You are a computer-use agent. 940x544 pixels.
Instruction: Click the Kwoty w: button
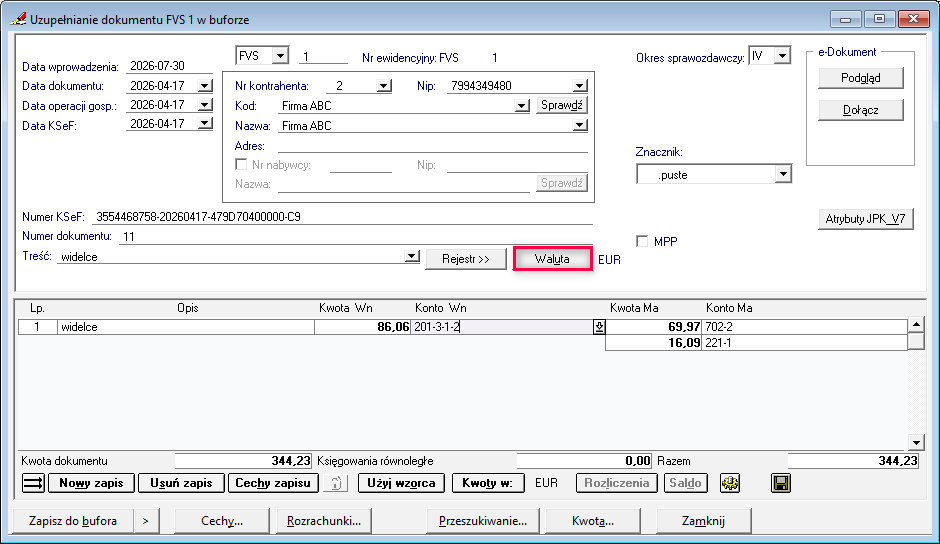(487, 483)
